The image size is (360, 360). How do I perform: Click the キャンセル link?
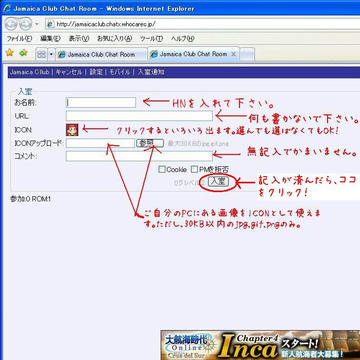(69, 72)
